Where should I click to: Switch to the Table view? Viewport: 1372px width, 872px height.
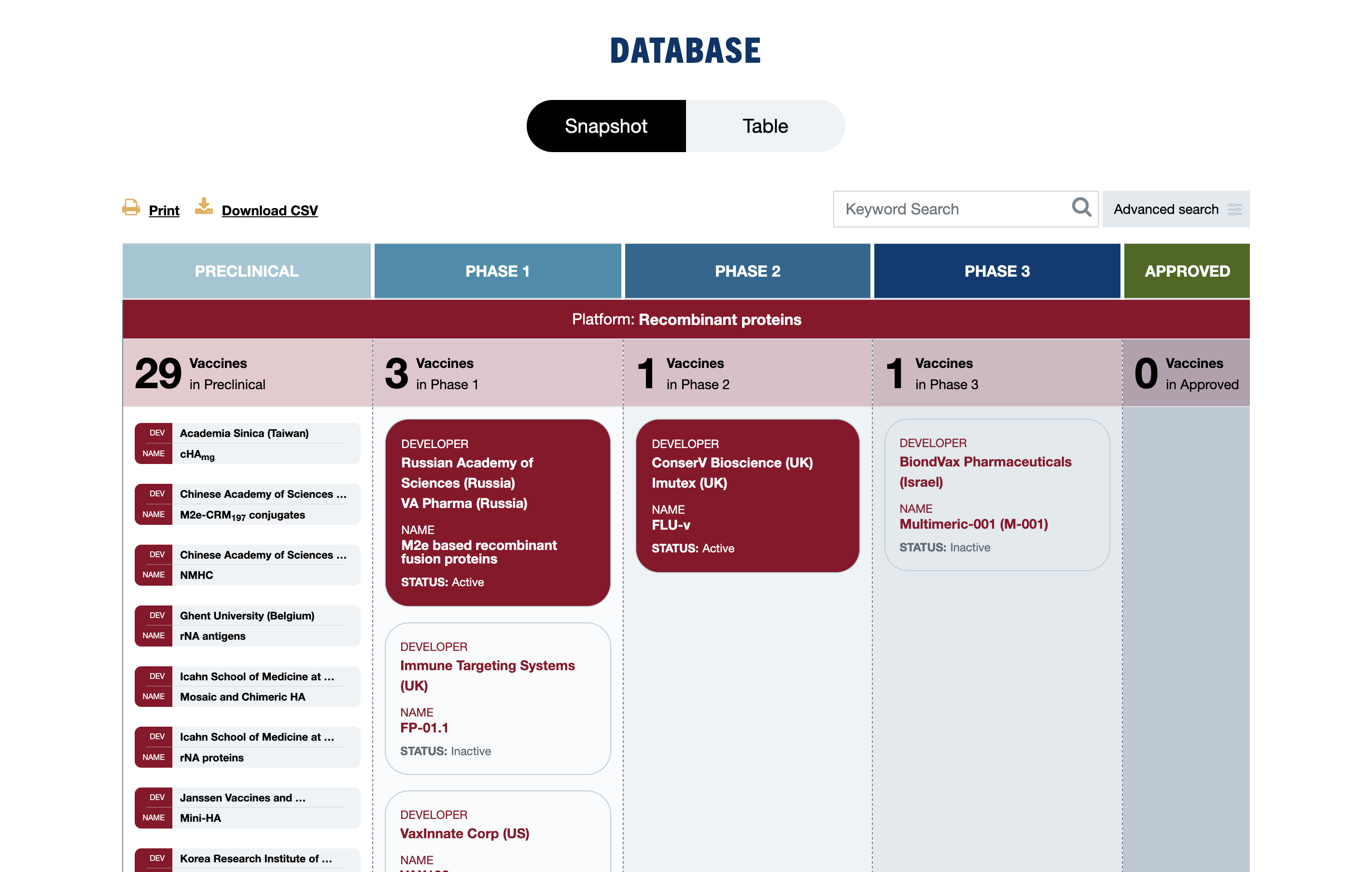[x=765, y=126]
